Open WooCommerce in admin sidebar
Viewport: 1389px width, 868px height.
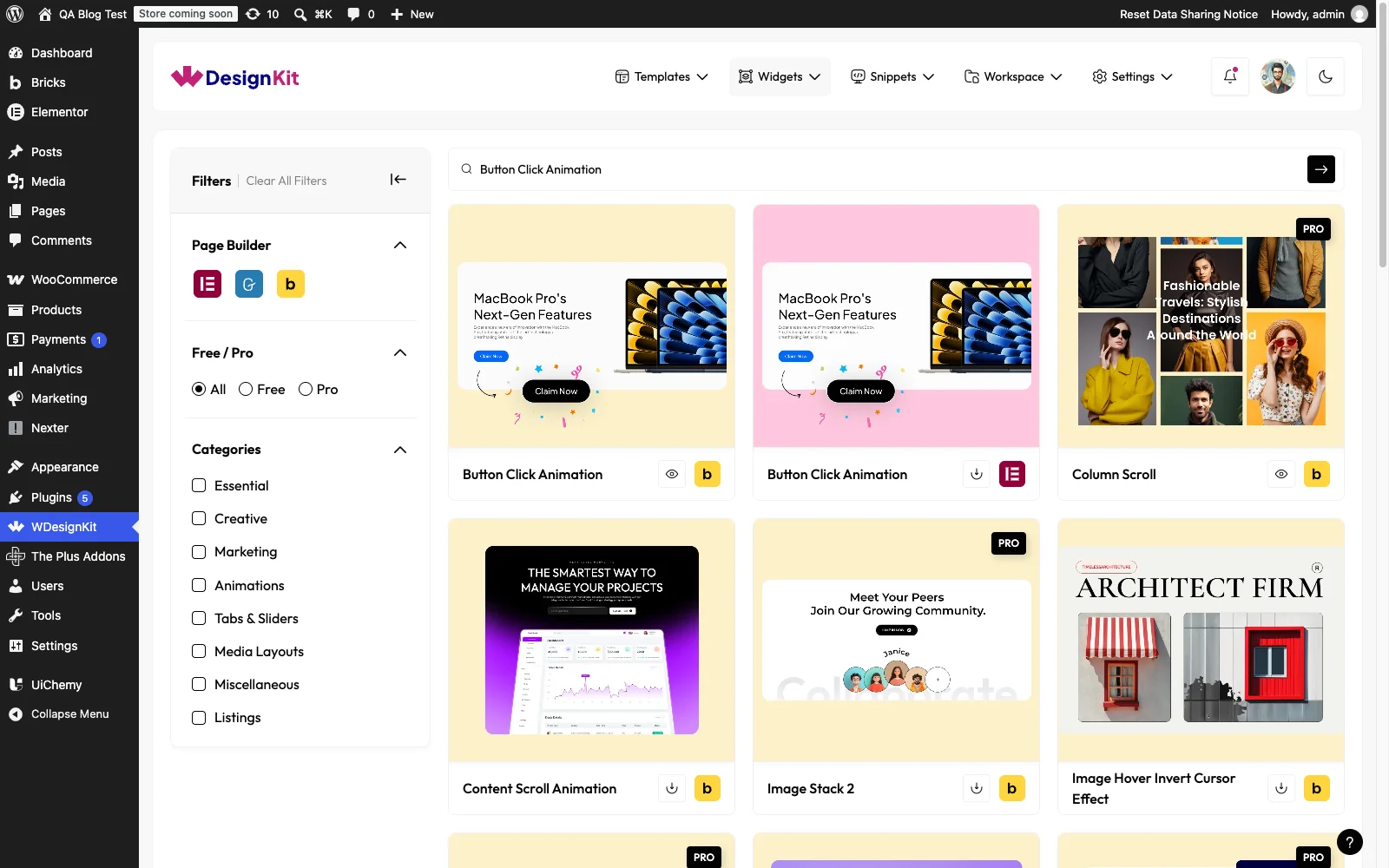[x=69, y=279]
